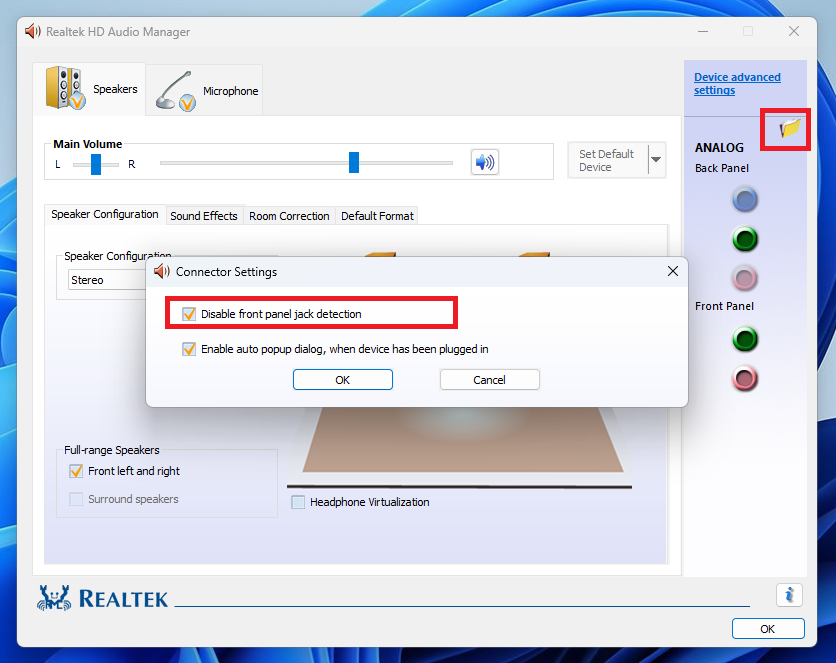The height and width of the screenshot is (663, 836).
Task: Close the Realtek HD Audio Manager window
Action: point(794,31)
